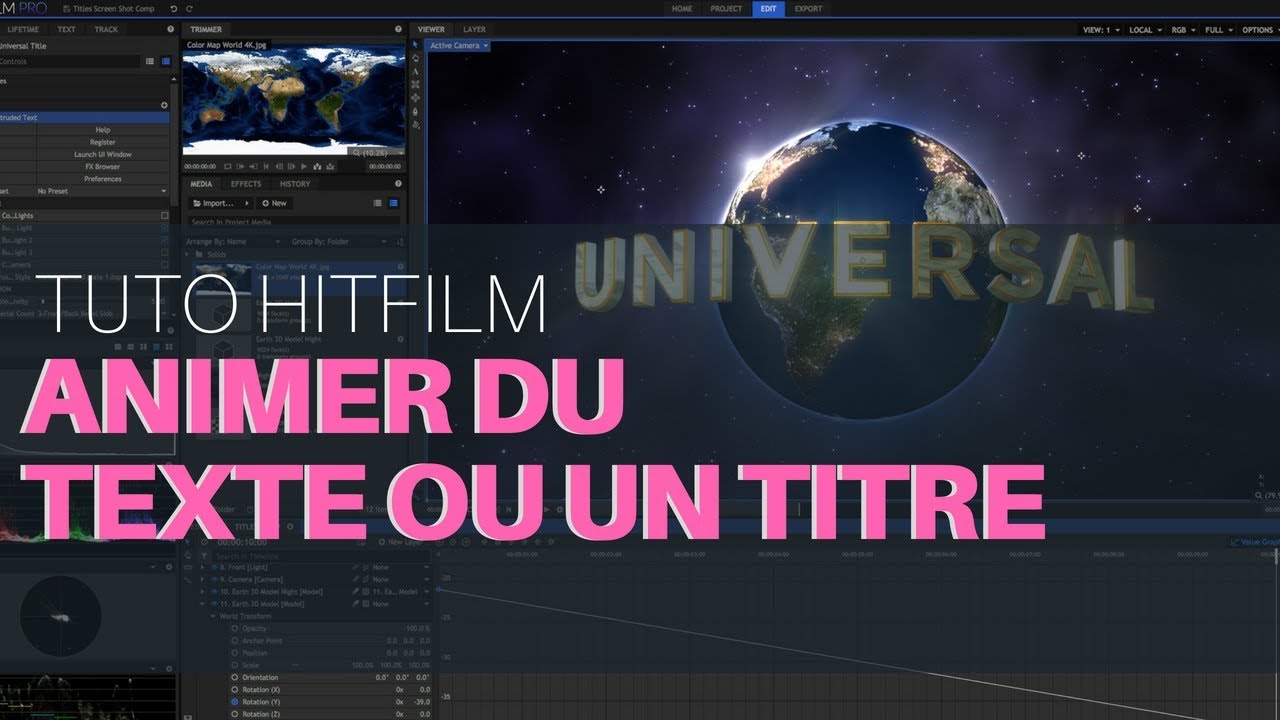1280x720 pixels.
Task: Click Register button
Action: click(x=103, y=142)
